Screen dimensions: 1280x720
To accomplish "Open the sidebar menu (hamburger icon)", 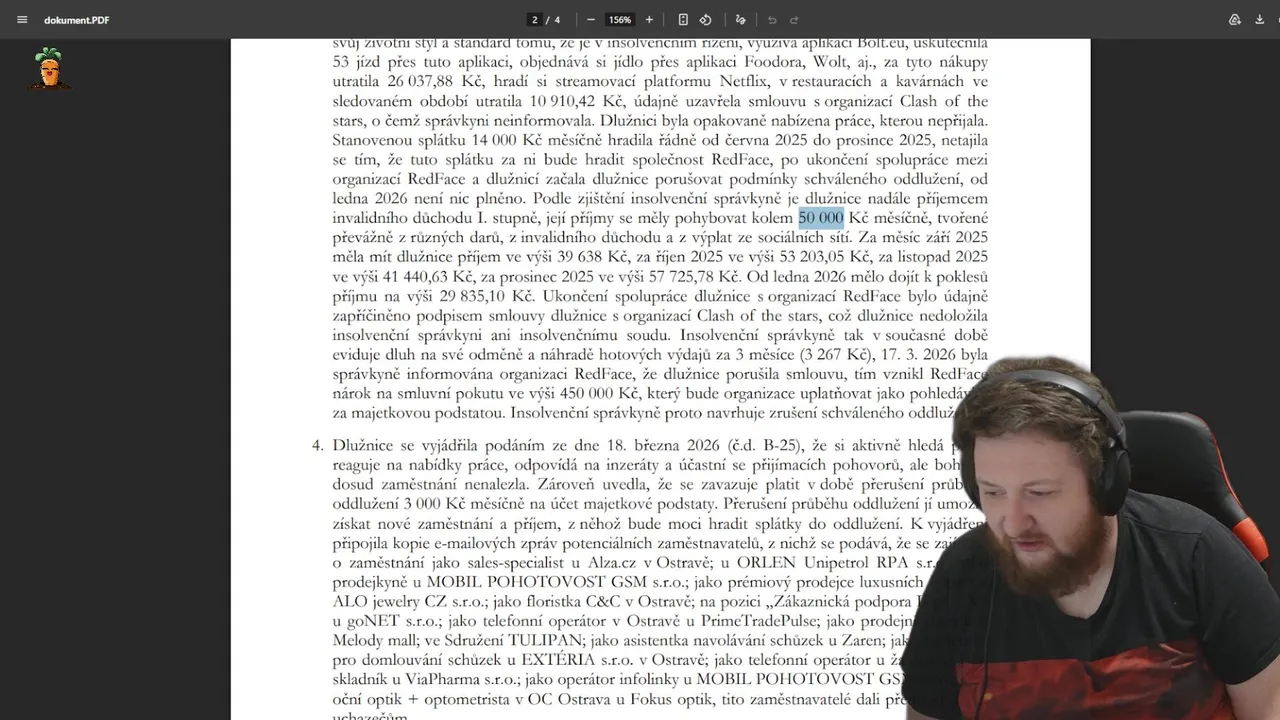I will (22, 20).
